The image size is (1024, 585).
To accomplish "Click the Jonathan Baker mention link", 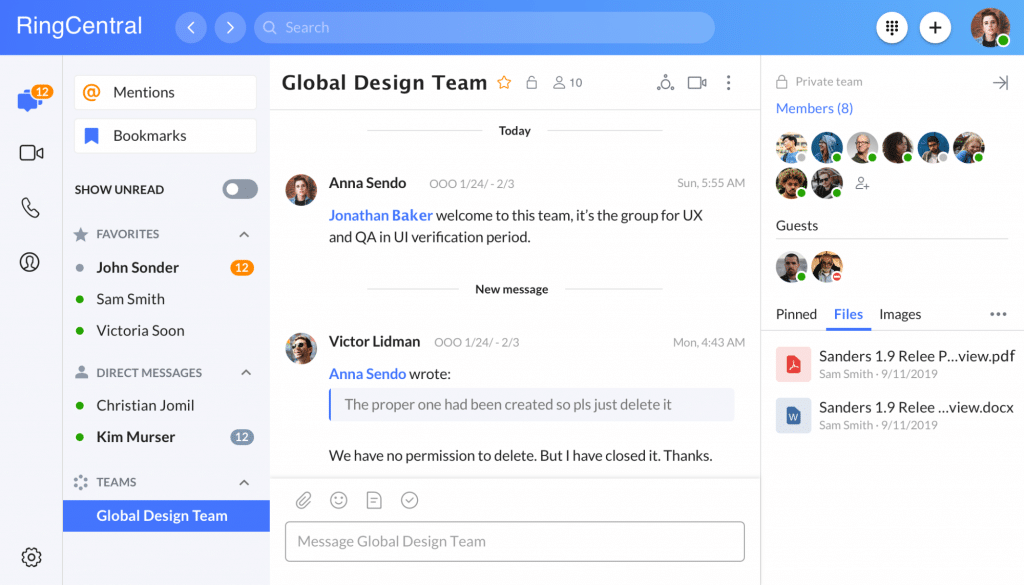I will tap(380, 215).
